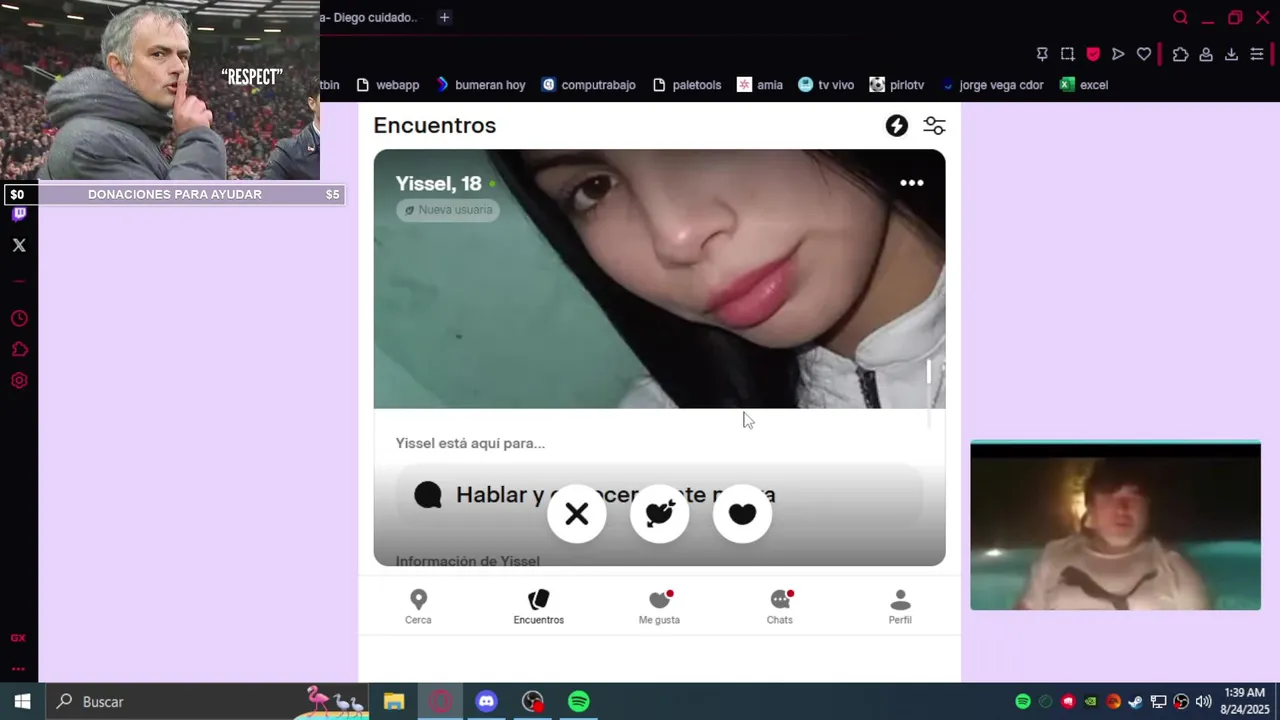Open the Me gusta tab
1280x720 pixels.
(x=659, y=607)
